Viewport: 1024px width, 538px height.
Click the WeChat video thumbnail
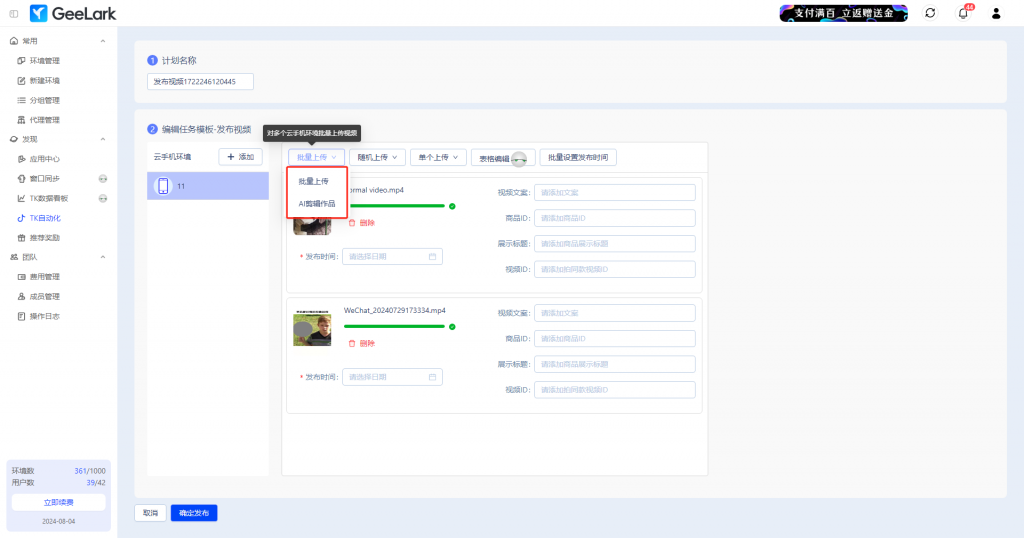click(x=312, y=329)
